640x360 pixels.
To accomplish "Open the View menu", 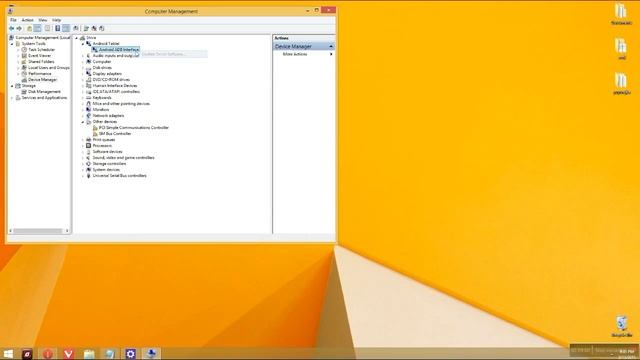I will pyautogui.click(x=43, y=20).
